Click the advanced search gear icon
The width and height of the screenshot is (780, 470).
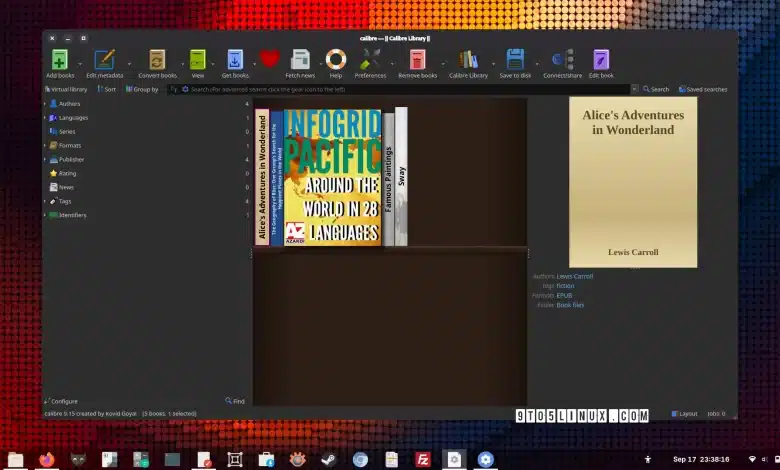pos(185,89)
